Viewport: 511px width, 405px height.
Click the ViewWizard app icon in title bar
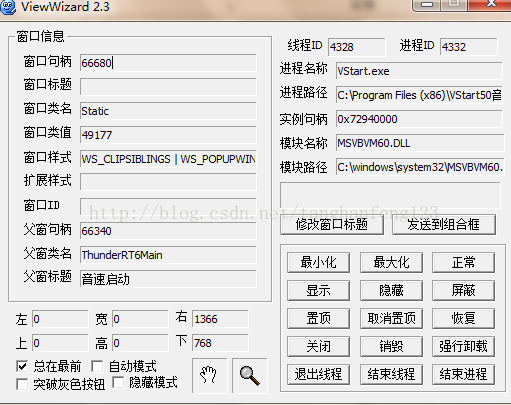point(8,7)
